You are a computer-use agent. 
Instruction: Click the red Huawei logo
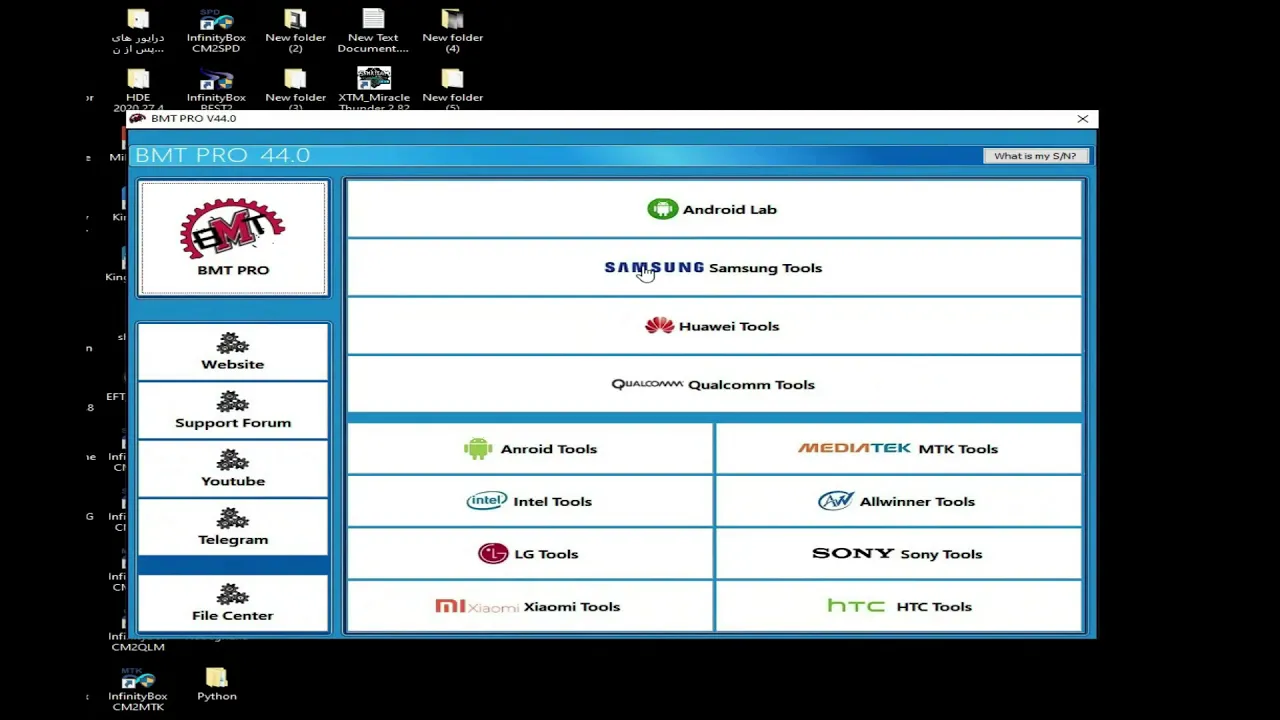[x=660, y=325]
